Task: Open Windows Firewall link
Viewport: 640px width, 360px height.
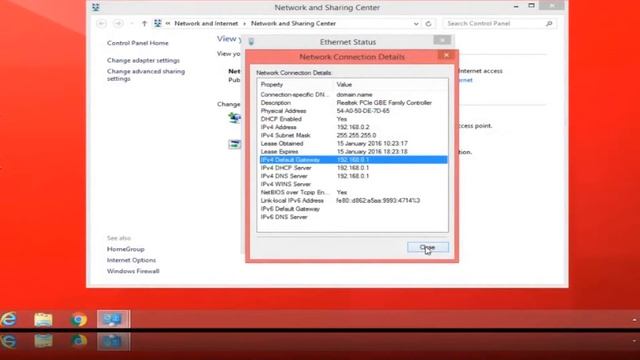Action: pyautogui.click(x=133, y=271)
